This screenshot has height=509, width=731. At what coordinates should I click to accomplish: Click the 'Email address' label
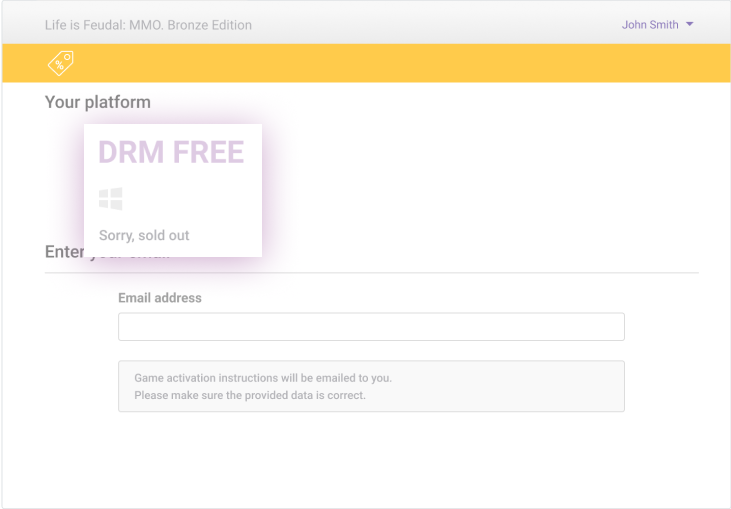point(160,298)
